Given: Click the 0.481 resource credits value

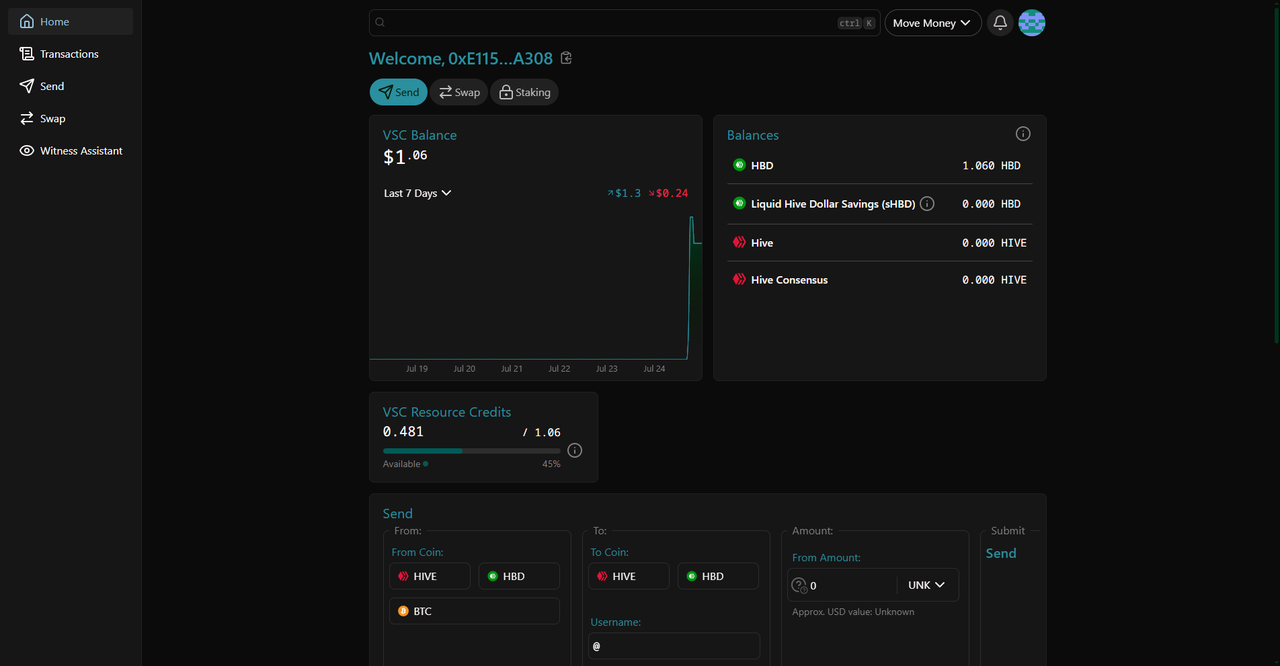Looking at the screenshot, I should (x=403, y=432).
